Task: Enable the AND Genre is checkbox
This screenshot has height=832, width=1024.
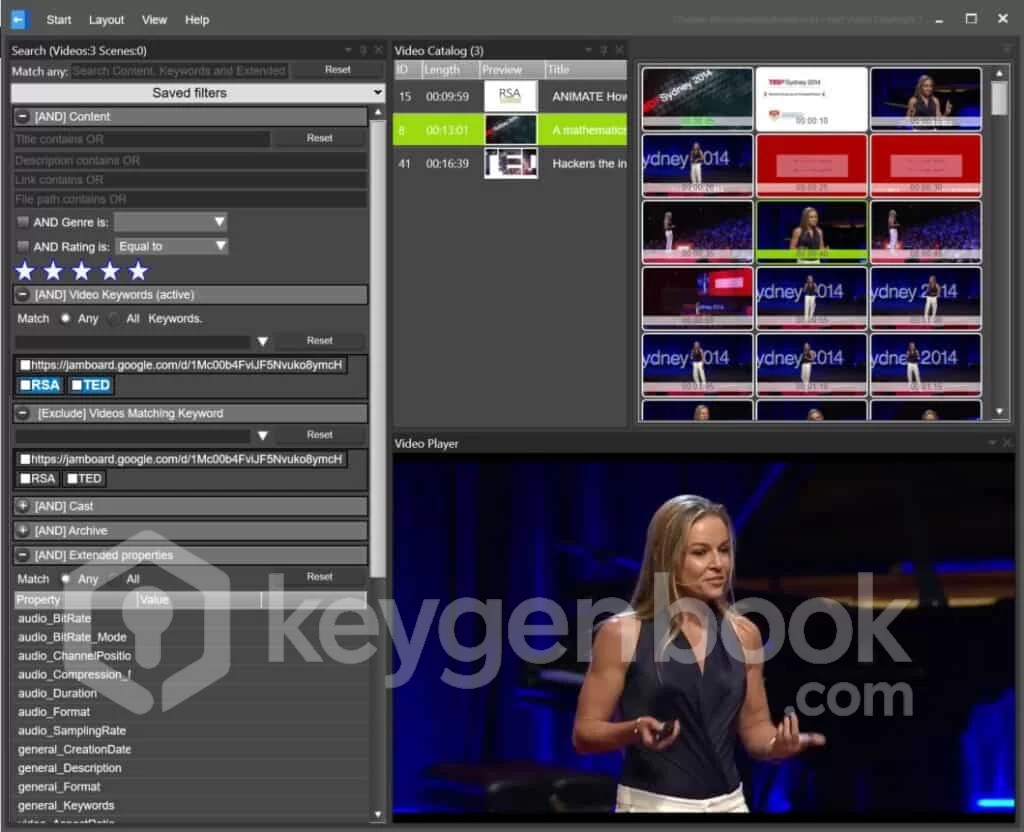Action: [x=24, y=221]
